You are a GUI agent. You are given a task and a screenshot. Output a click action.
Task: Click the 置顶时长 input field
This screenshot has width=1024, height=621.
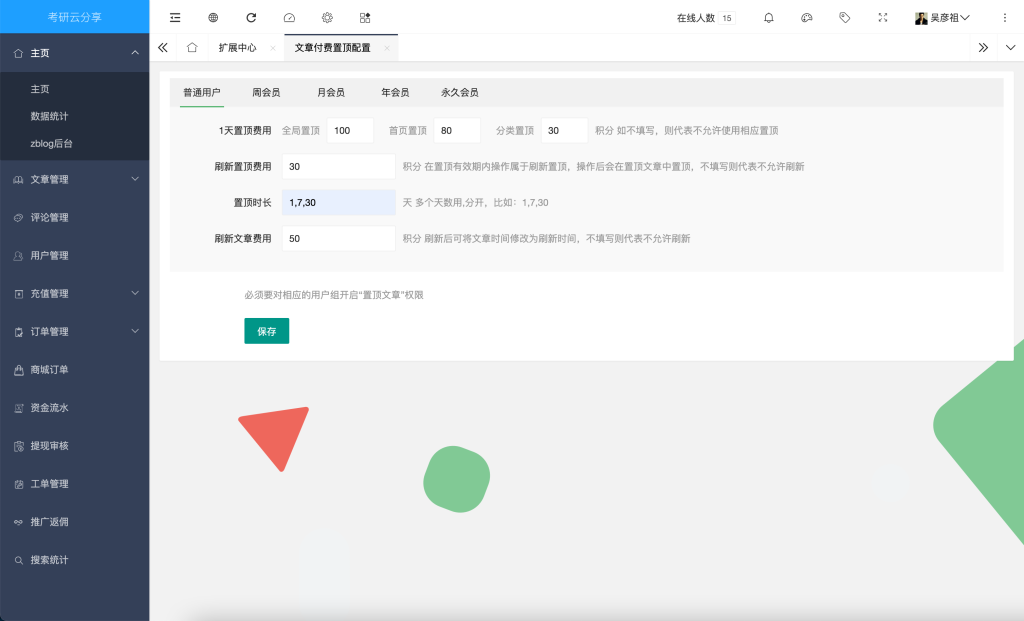[338, 203]
